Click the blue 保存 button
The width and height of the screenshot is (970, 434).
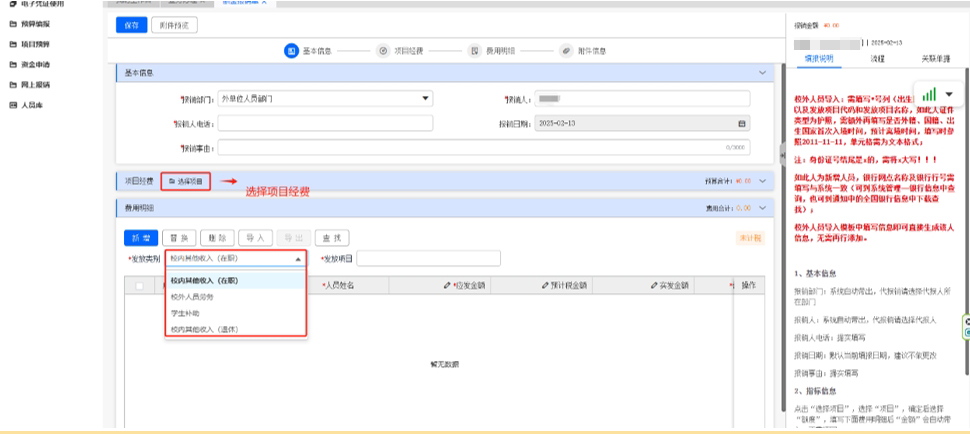coord(131,24)
